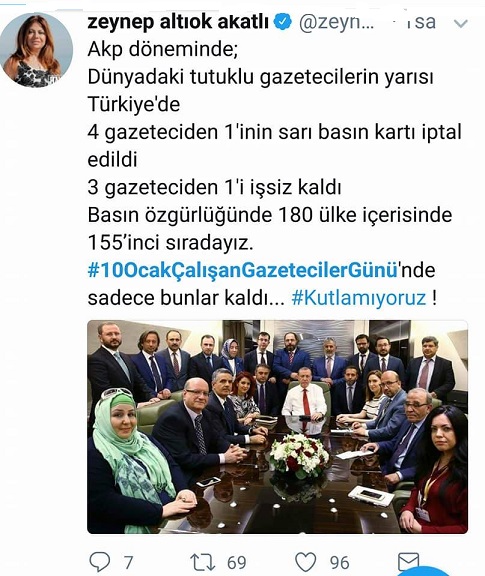
Task: Click the like count 96
Action: click(340, 562)
